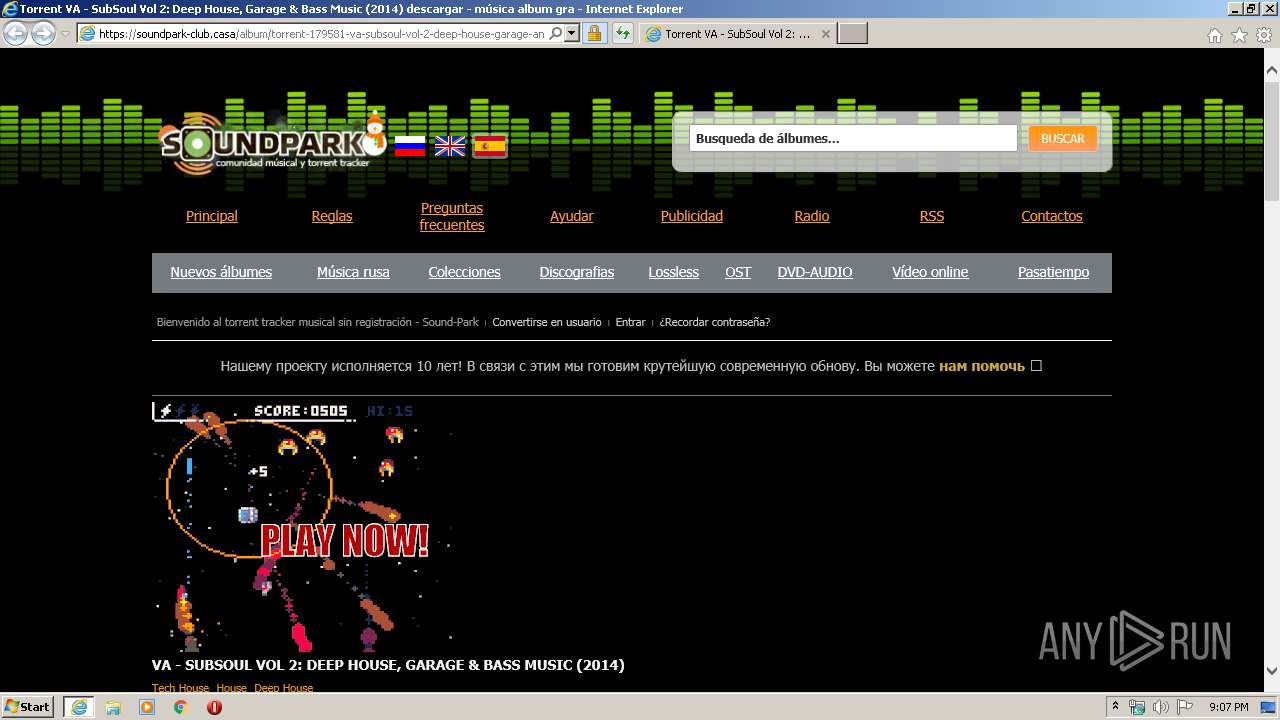Click Internet Explorer taskbar icon
Screen dimensions: 1280x720
78,707
